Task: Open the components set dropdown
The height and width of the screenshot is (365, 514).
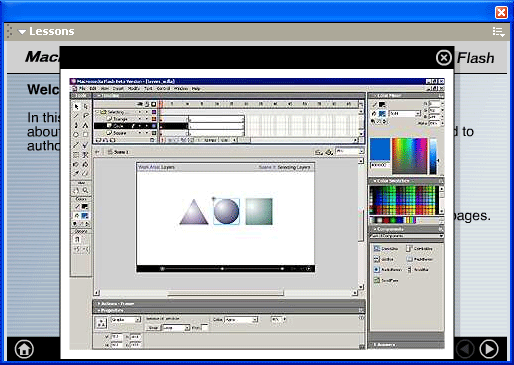Action: tap(407, 236)
